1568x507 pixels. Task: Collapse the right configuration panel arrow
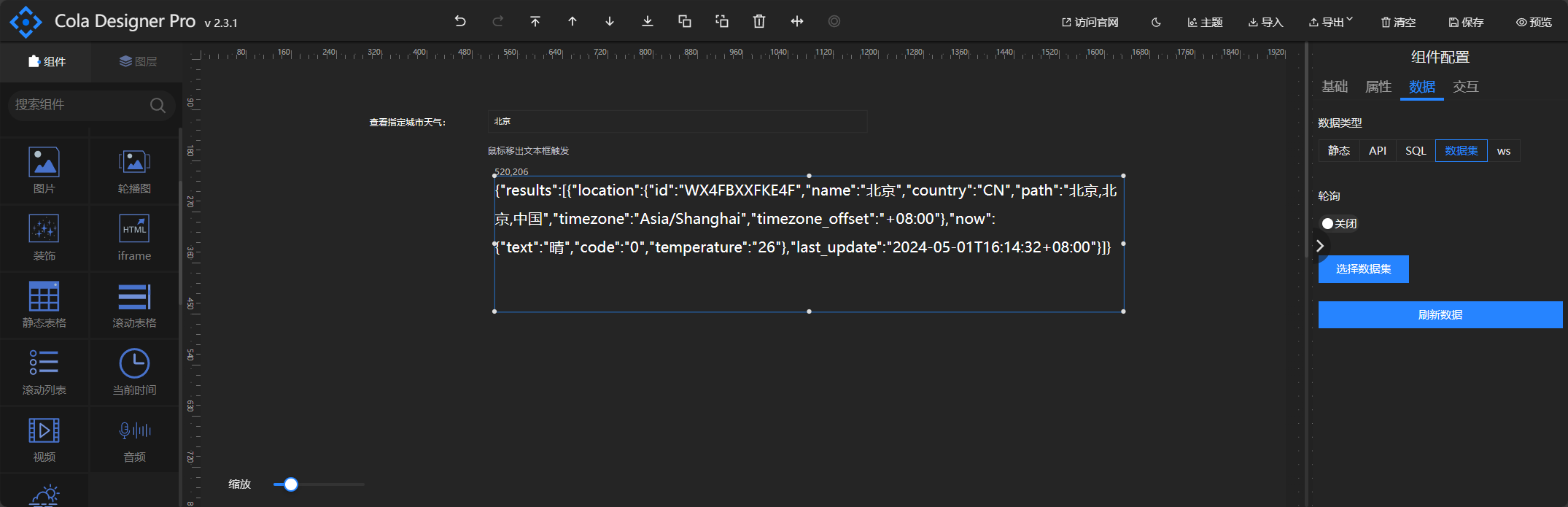coord(1320,246)
